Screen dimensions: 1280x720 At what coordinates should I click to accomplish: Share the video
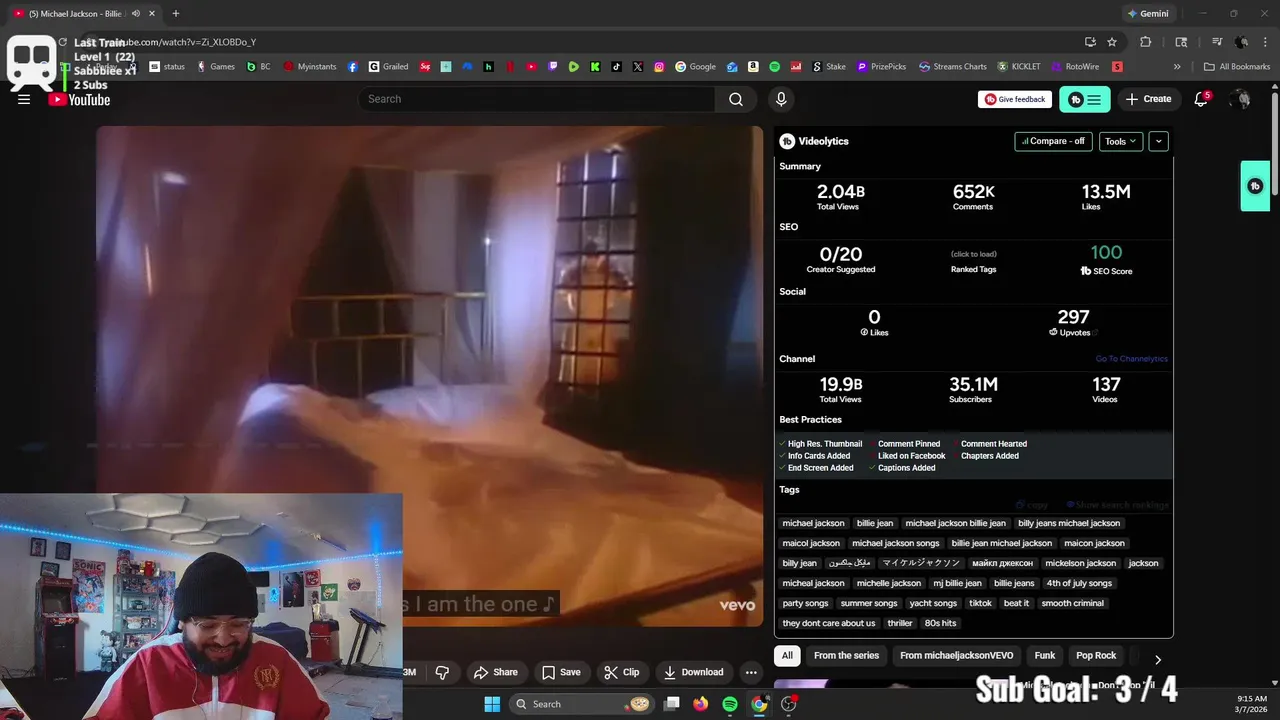tap(496, 672)
